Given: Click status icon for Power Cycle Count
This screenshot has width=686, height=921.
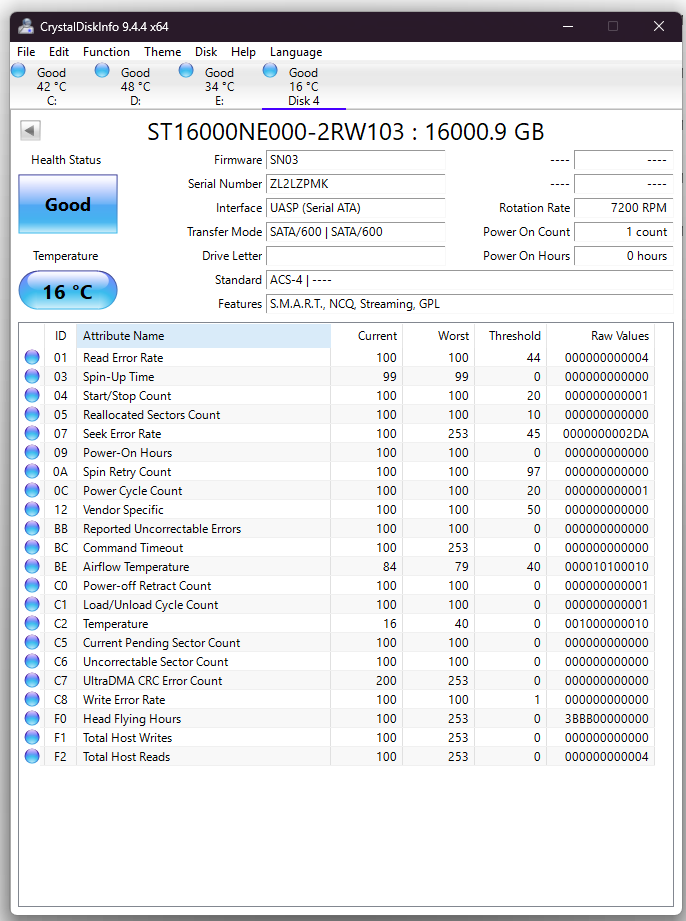Looking at the screenshot, I should 32,490.
